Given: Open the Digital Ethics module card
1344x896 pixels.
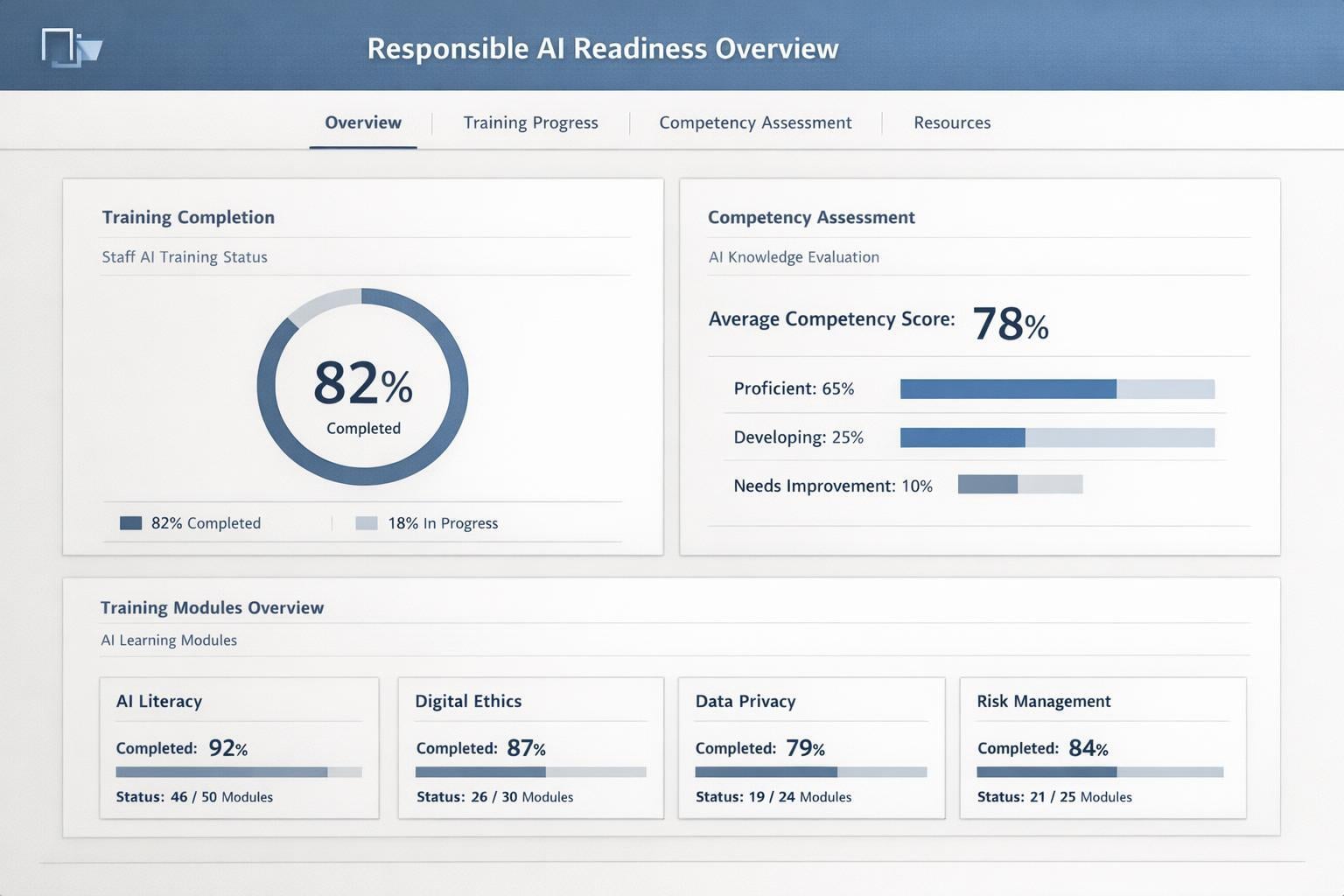Looking at the screenshot, I should [x=530, y=748].
